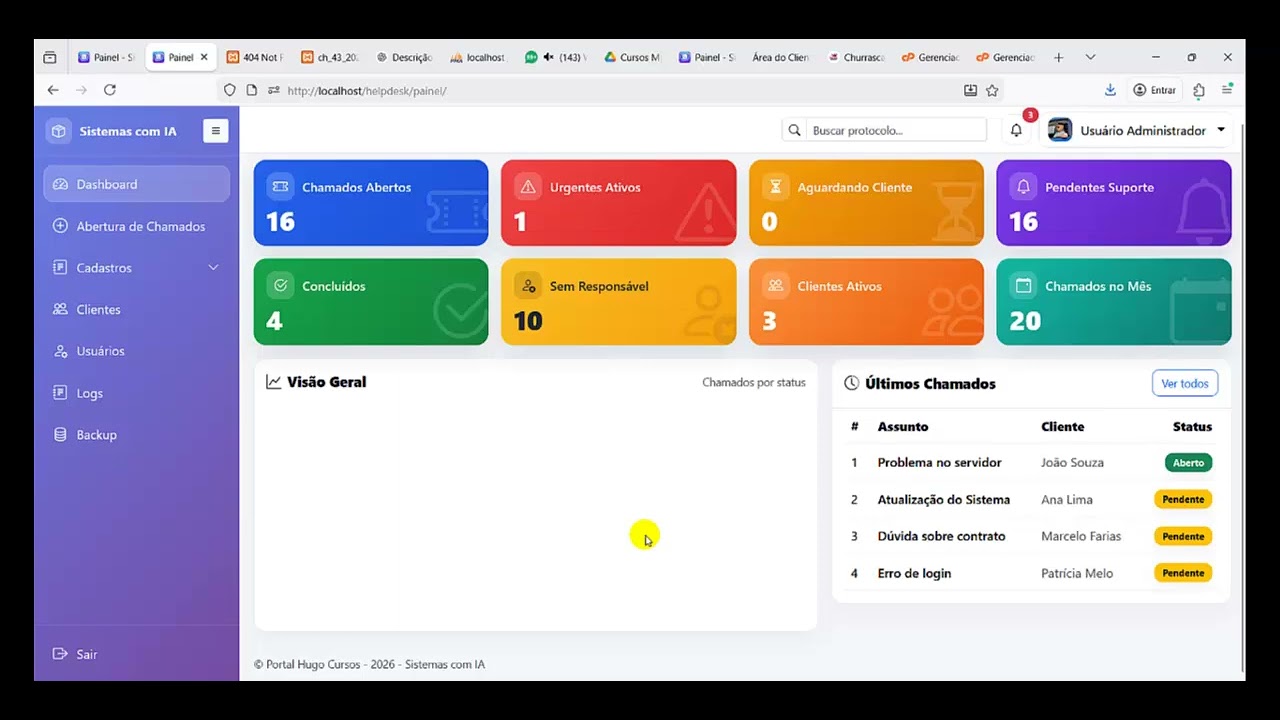Switch to the Área do Cliente tab
1280x720 pixels.
(781, 57)
